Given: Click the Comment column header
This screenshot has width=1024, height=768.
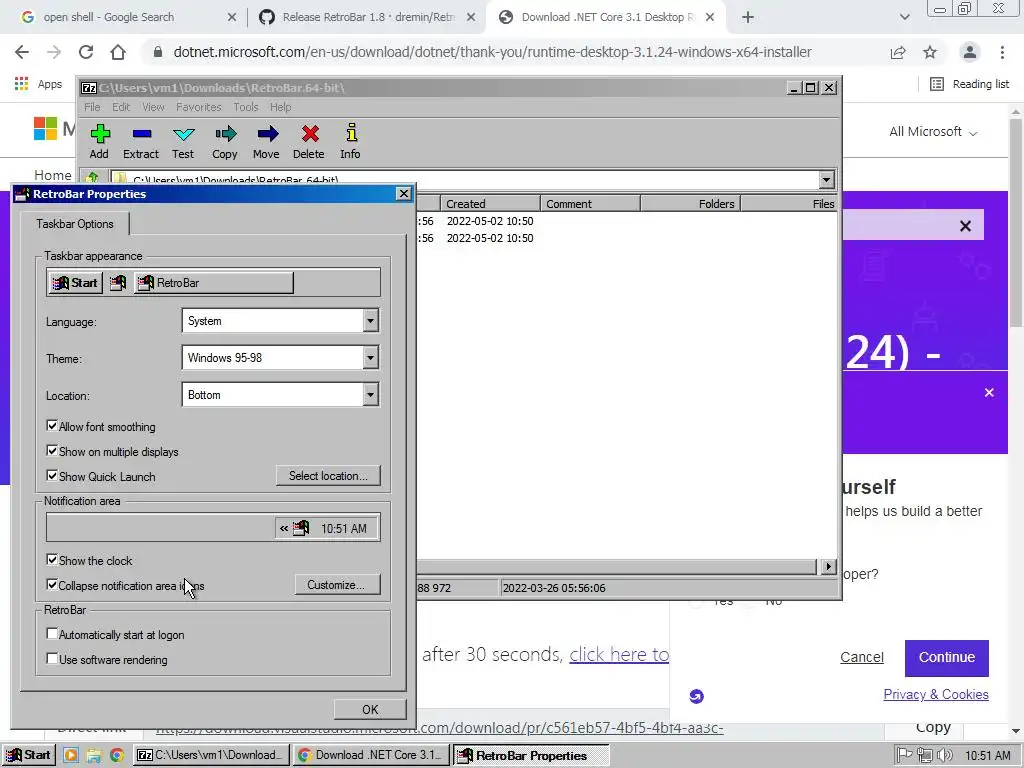Looking at the screenshot, I should point(590,204).
